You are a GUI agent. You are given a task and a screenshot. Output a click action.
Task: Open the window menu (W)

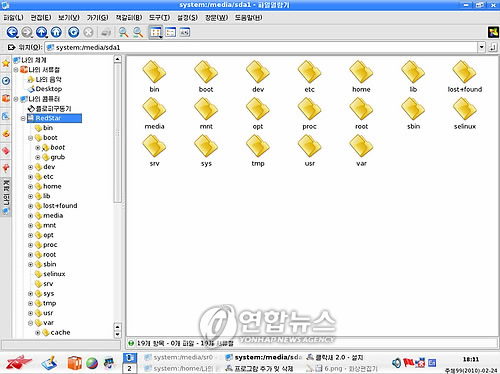coord(216,18)
